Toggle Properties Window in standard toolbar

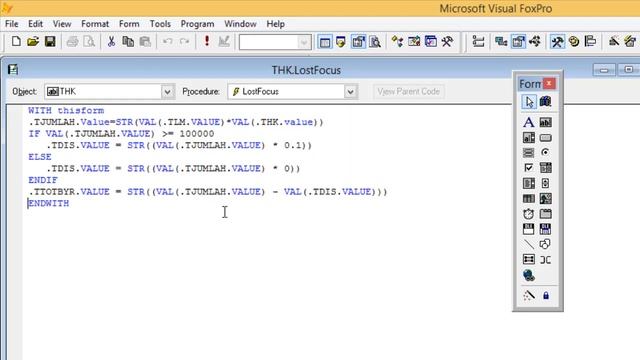(358, 42)
